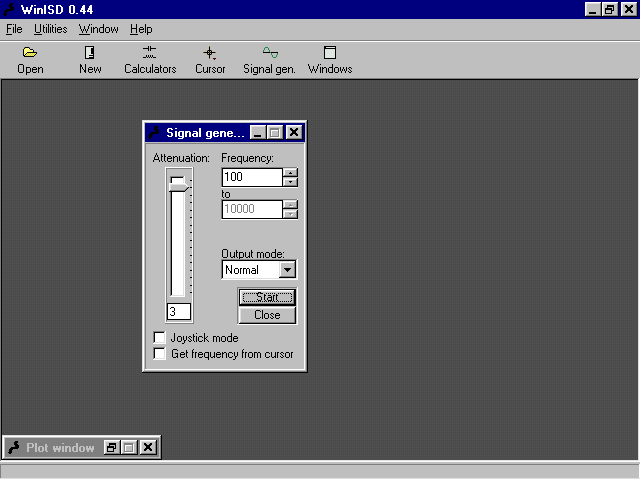This screenshot has width=640, height=480.
Task: Expand the Output mode dropdown
Action: point(287,270)
